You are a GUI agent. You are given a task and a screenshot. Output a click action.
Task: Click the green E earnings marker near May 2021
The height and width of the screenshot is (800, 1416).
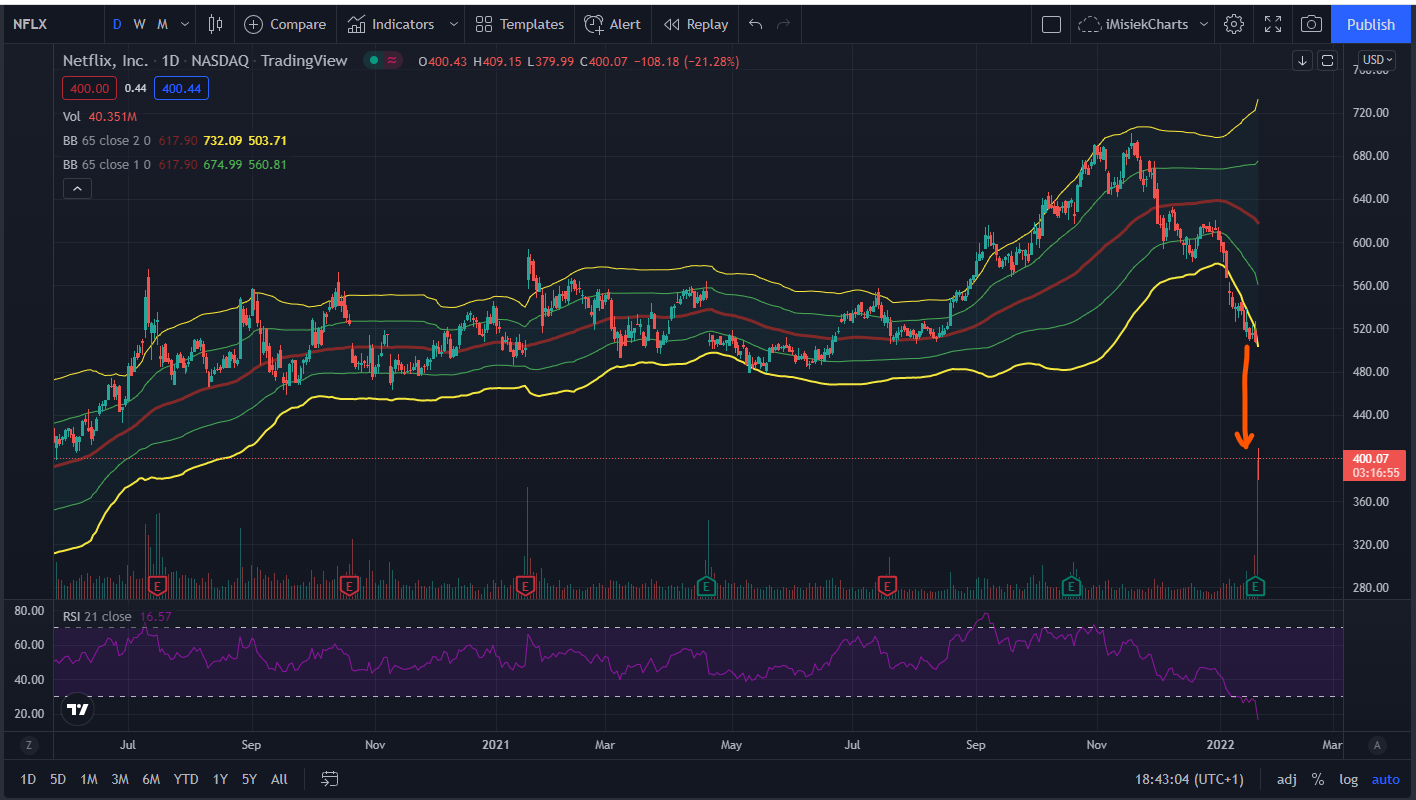pos(706,585)
